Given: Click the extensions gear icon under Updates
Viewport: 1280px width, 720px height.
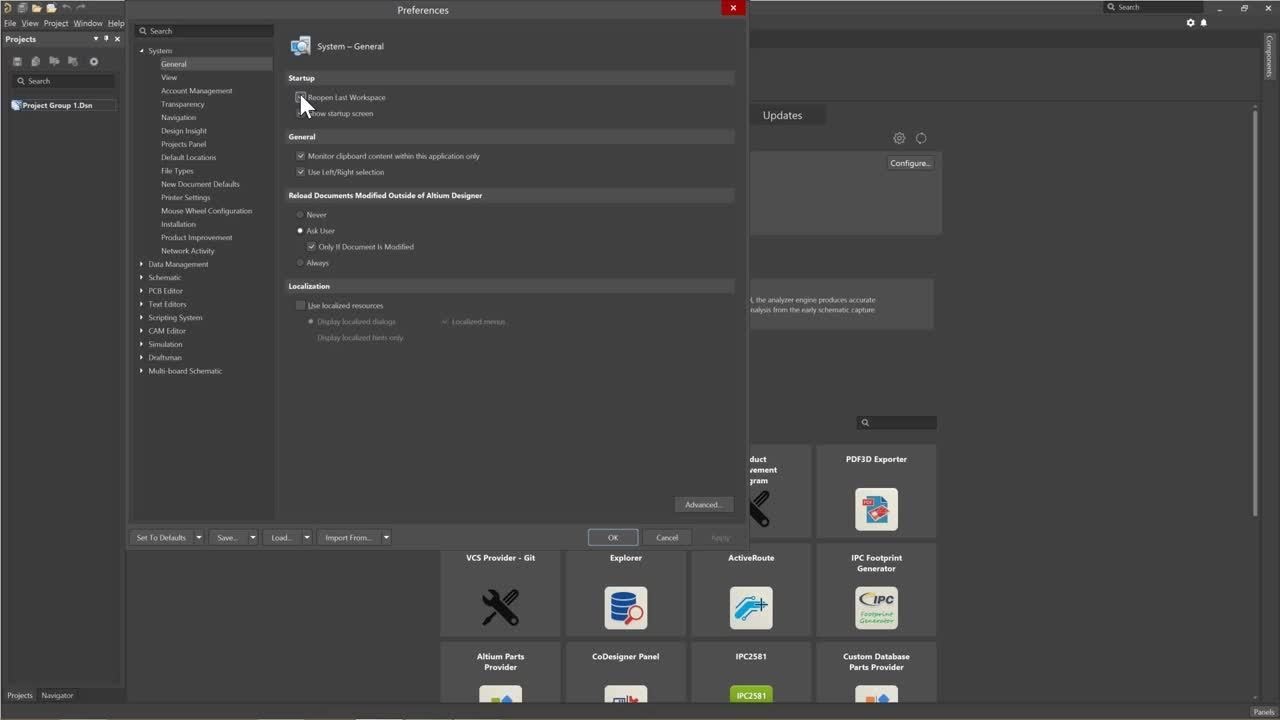Looking at the screenshot, I should (x=899, y=138).
